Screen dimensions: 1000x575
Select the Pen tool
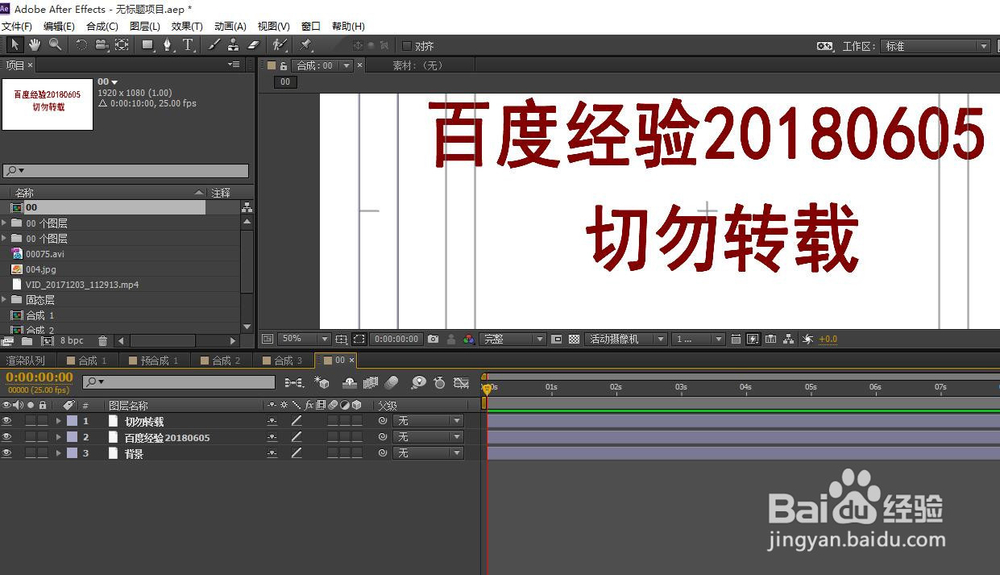[167, 45]
